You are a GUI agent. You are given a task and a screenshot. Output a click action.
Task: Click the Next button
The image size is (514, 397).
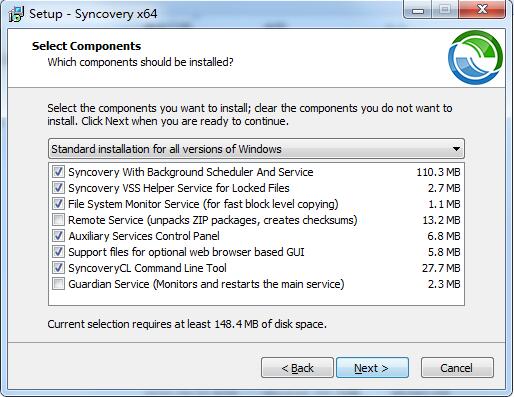[x=372, y=368]
